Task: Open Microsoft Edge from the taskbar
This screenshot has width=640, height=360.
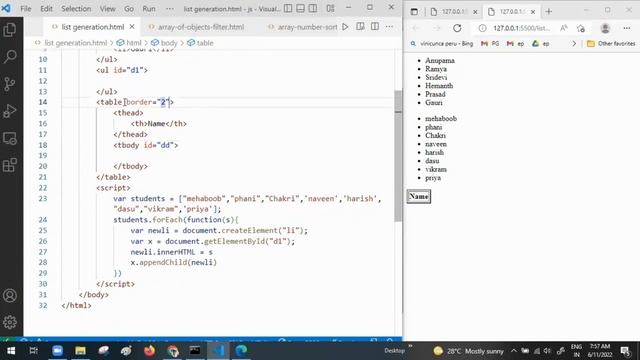Action: pos(241,351)
